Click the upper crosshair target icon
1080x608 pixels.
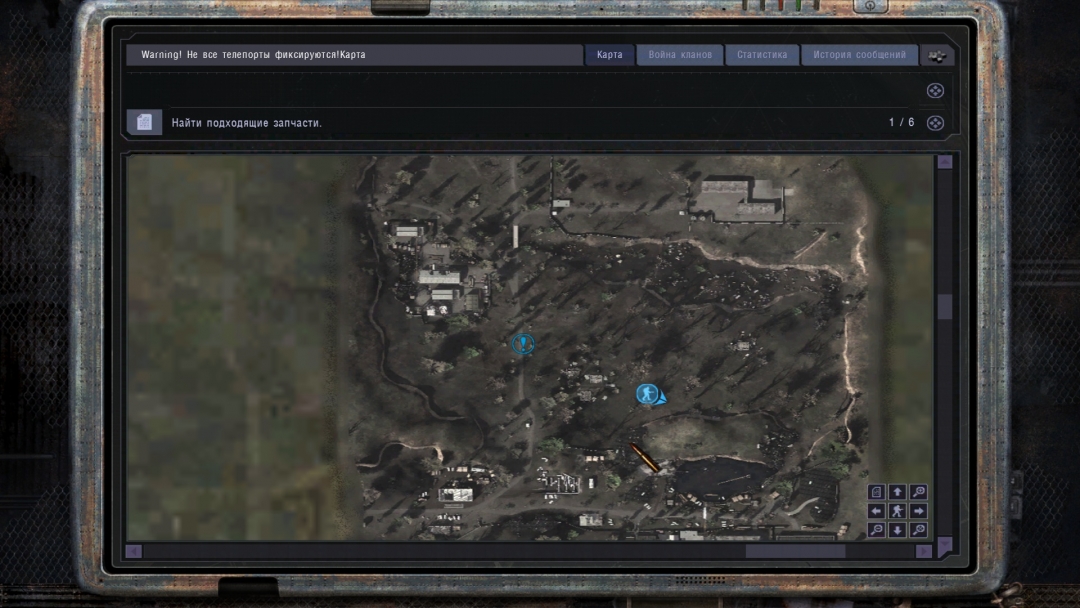935,90
